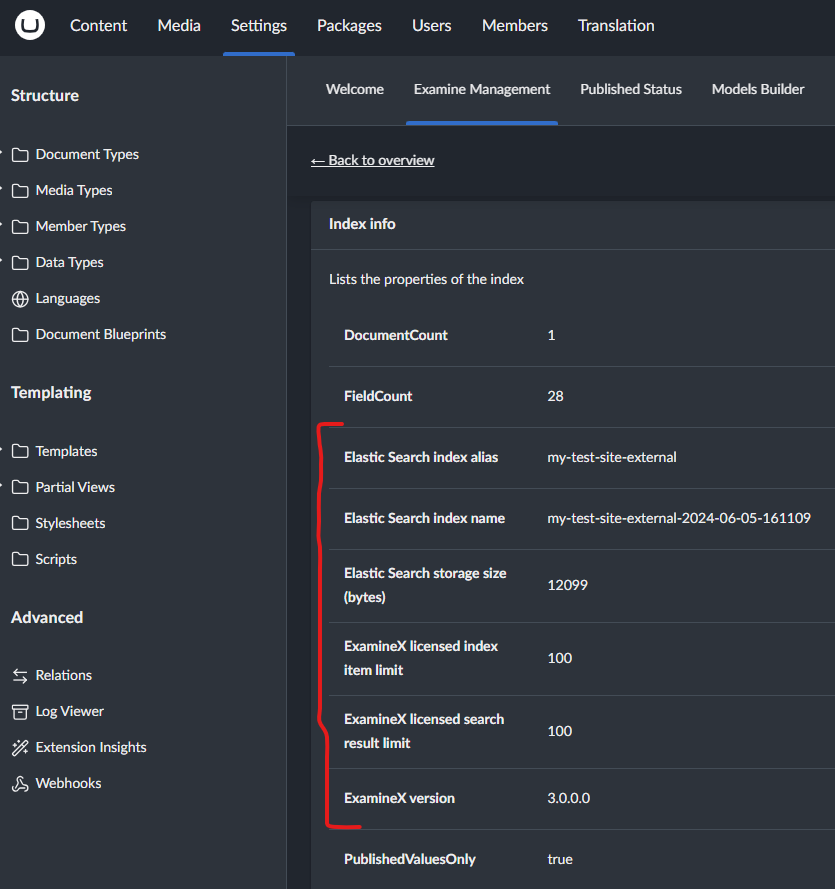
Task: Open Extension Insights
Action: point(91,747)
